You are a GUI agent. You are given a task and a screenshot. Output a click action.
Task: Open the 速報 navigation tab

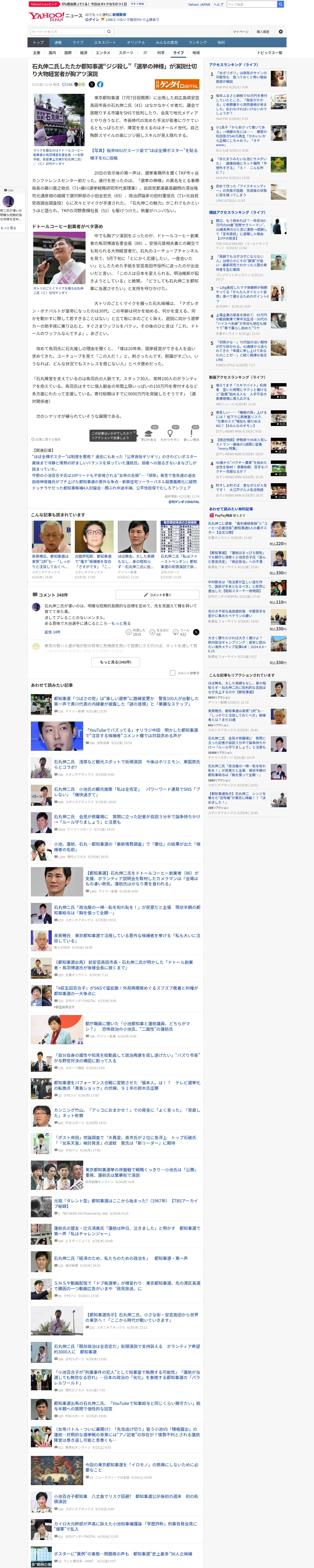[58, 43]
